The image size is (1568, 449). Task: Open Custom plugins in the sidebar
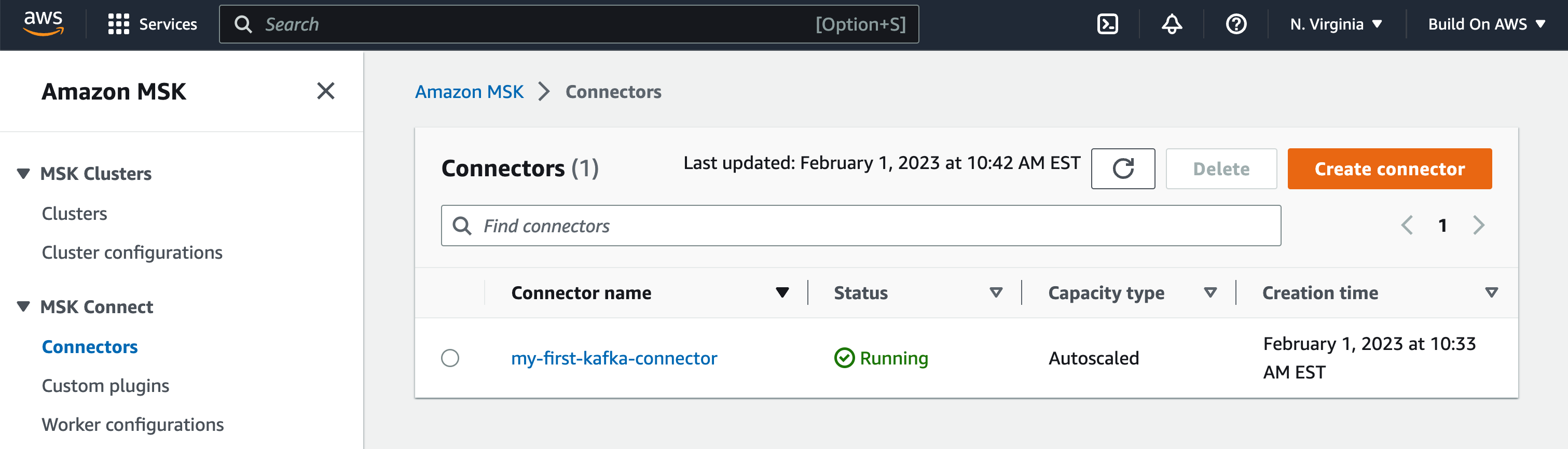[105, 386]
